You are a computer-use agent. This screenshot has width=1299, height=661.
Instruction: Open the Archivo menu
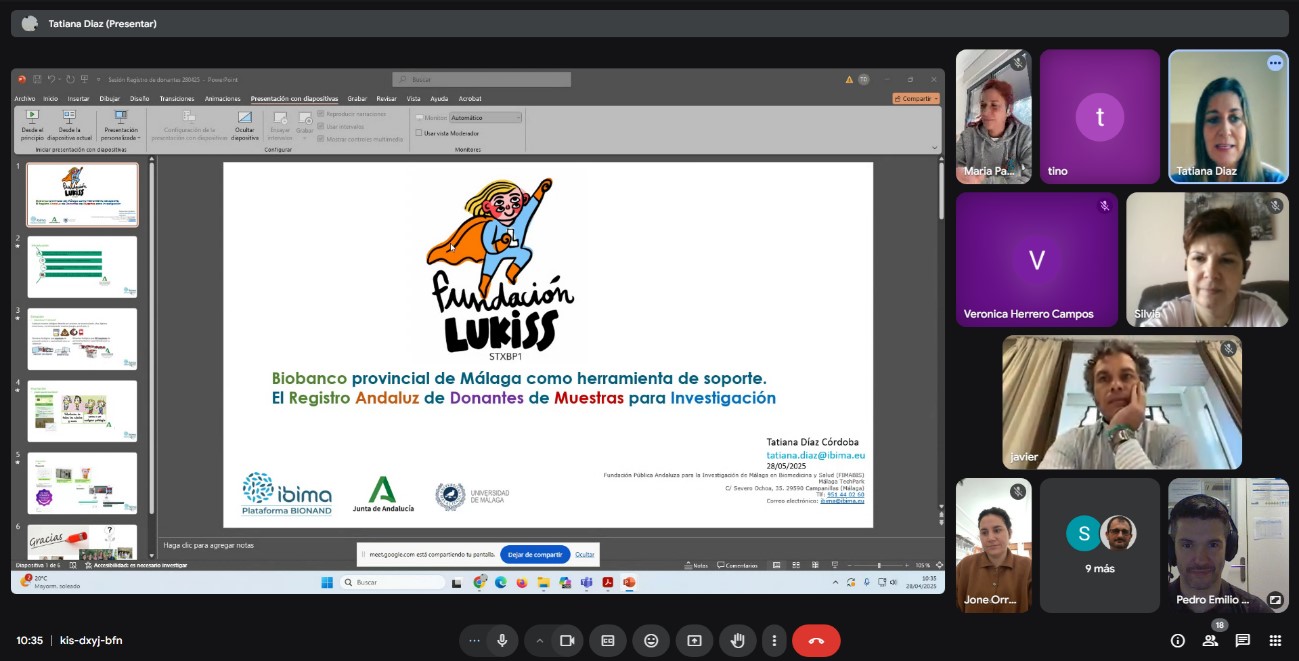pos(25,99)
